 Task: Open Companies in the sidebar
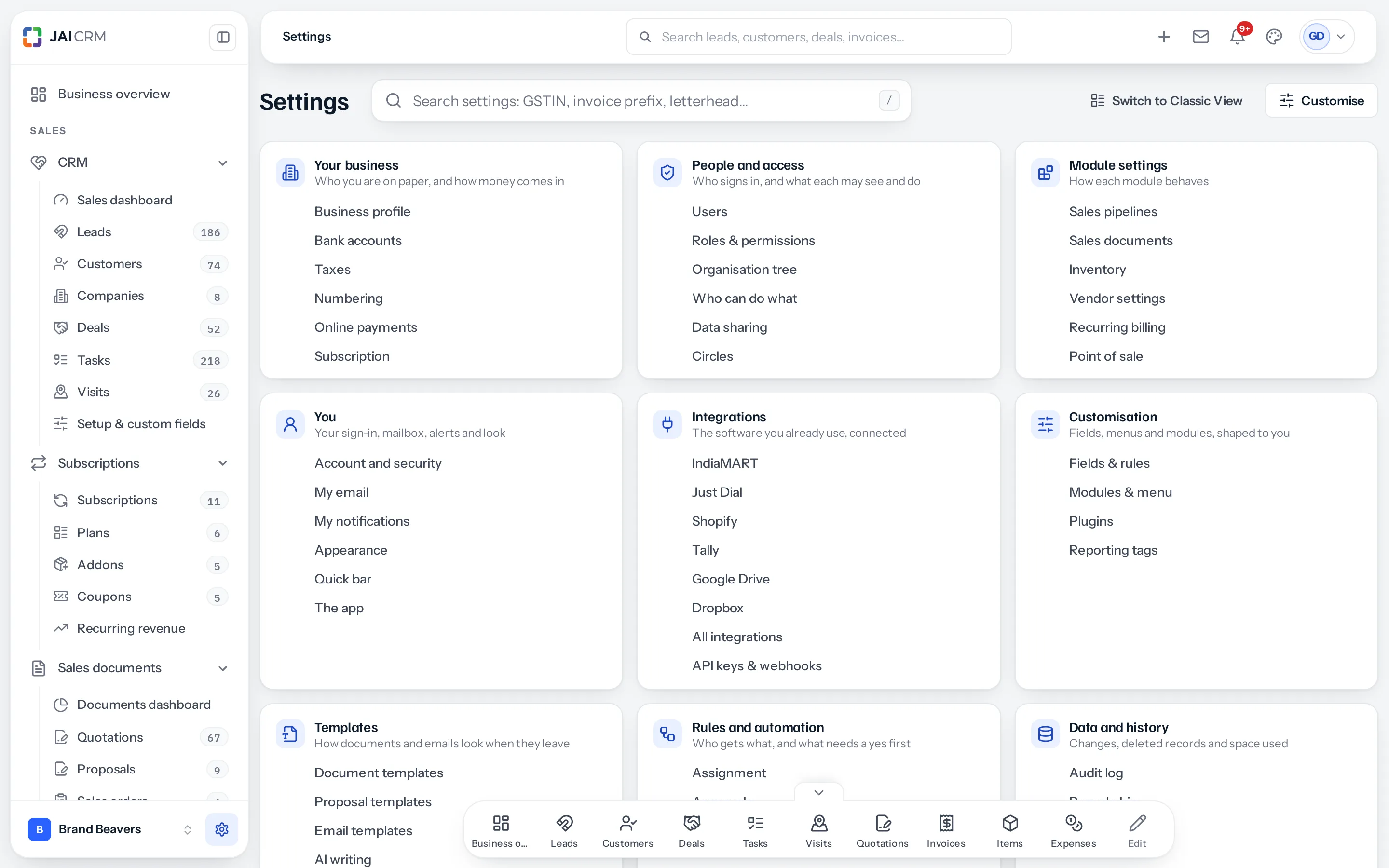coord(140,296)
